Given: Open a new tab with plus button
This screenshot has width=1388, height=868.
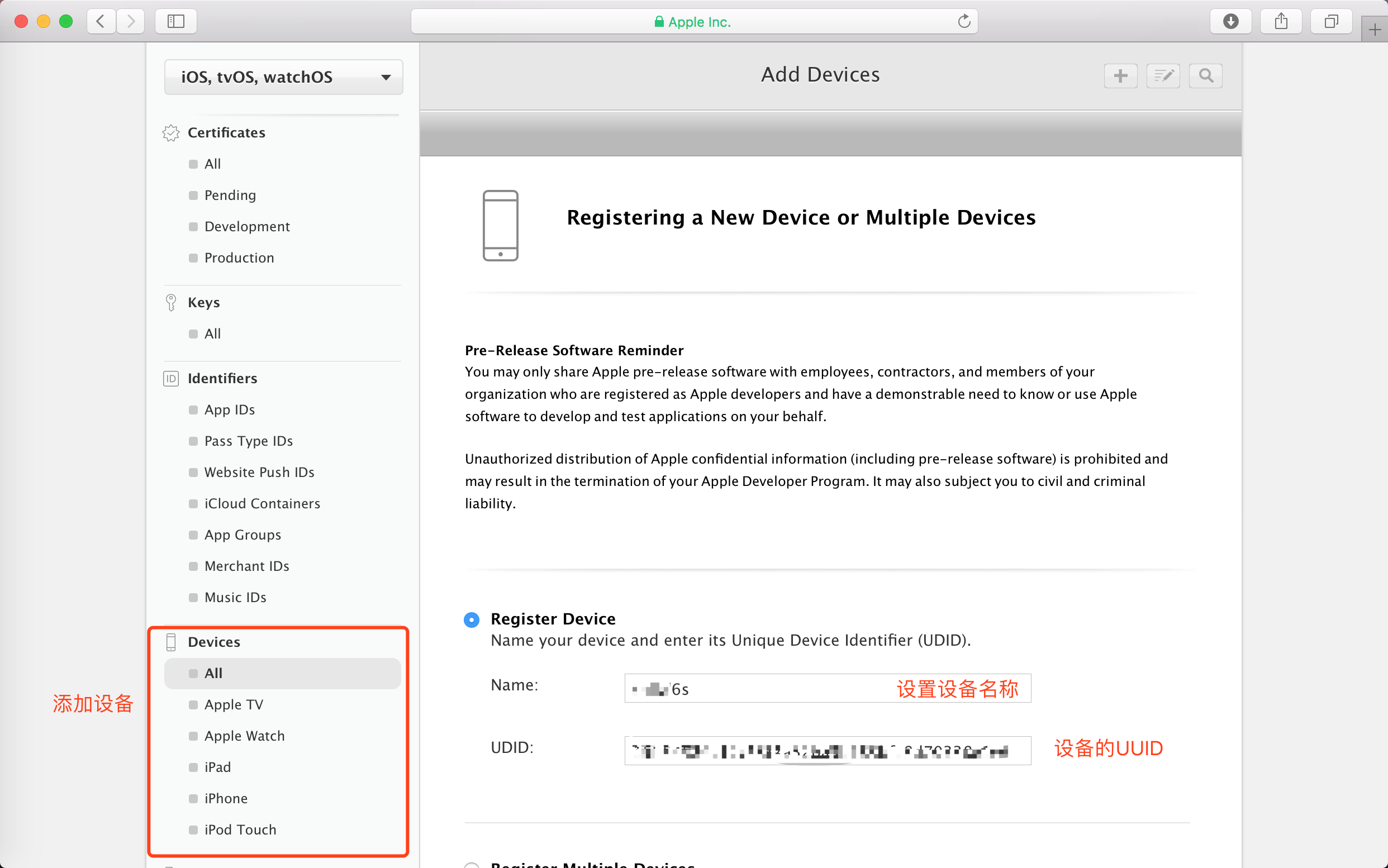Looking at the screenshot, I should pyautogui.click(x=1375, y=30).
